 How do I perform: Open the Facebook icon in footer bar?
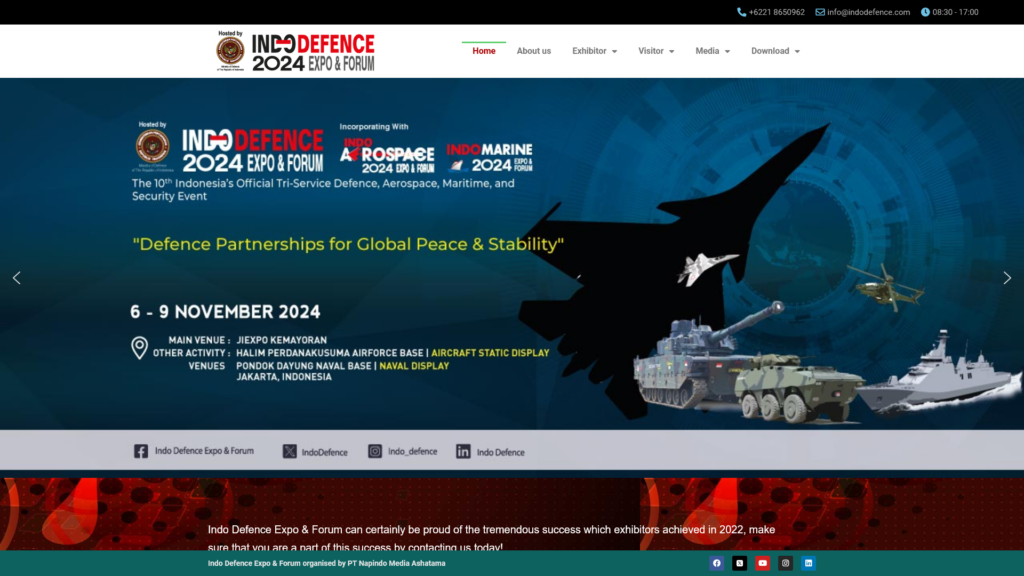pyautogui.click(x=716, y=563)
